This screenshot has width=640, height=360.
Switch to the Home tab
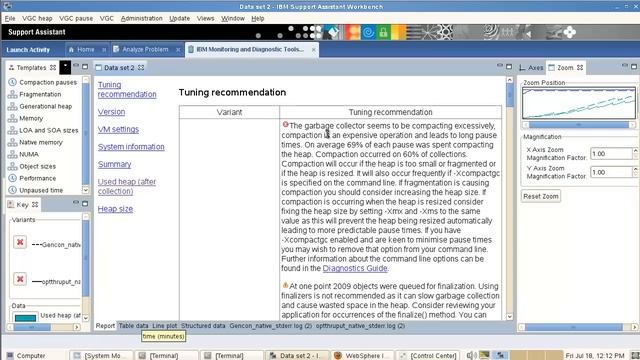(x=85, y=49)
